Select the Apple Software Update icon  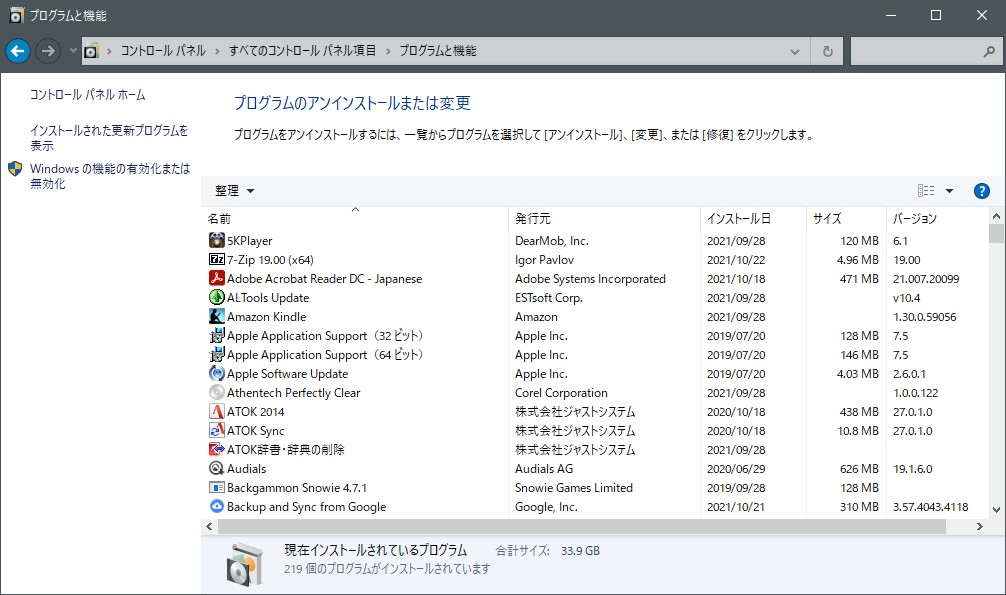pos(217,374)
